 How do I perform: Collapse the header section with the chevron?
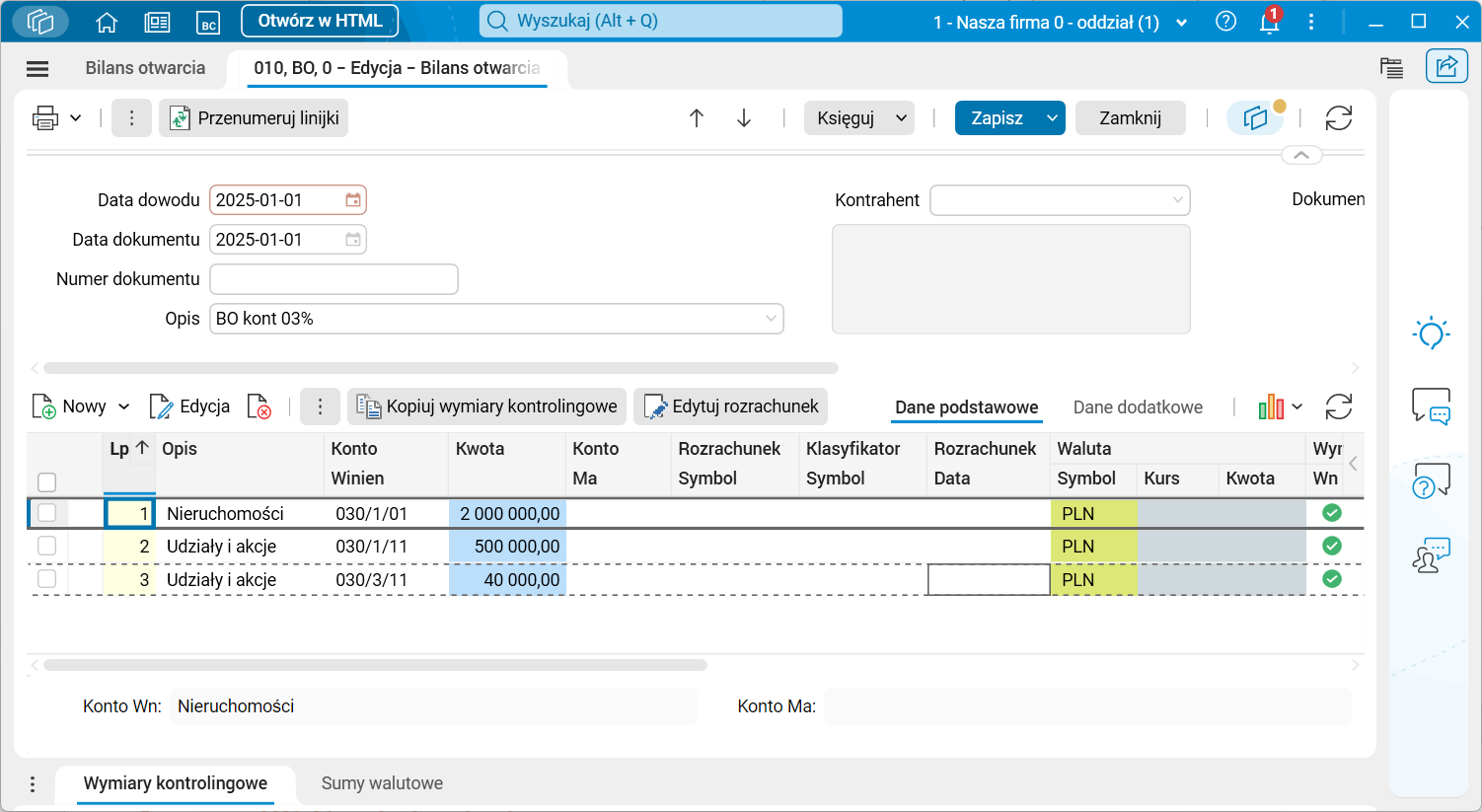pyautogui.click(x=1301, y=155)
